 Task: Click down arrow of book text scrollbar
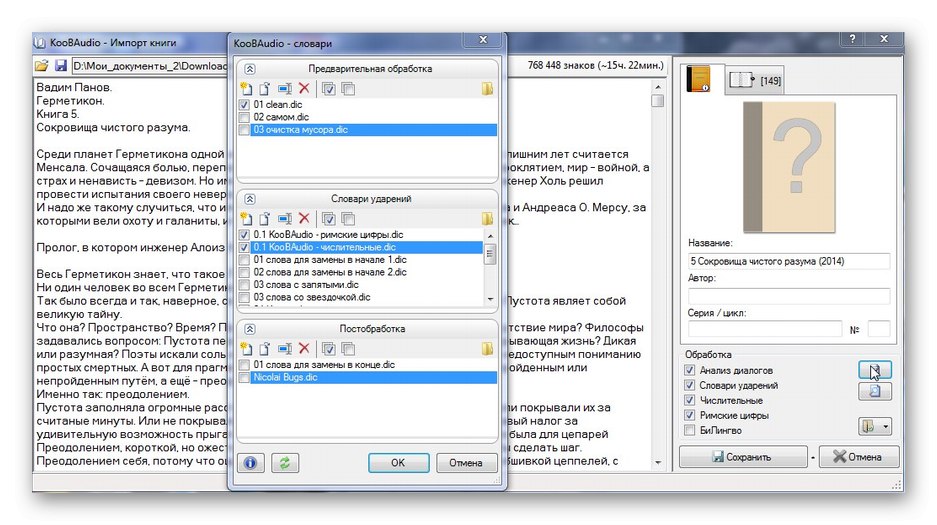point(658,463)
